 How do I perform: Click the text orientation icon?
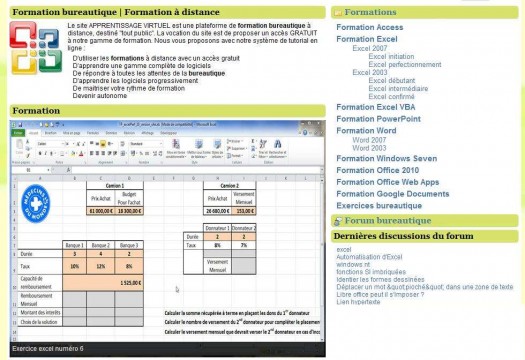point(110,144)
